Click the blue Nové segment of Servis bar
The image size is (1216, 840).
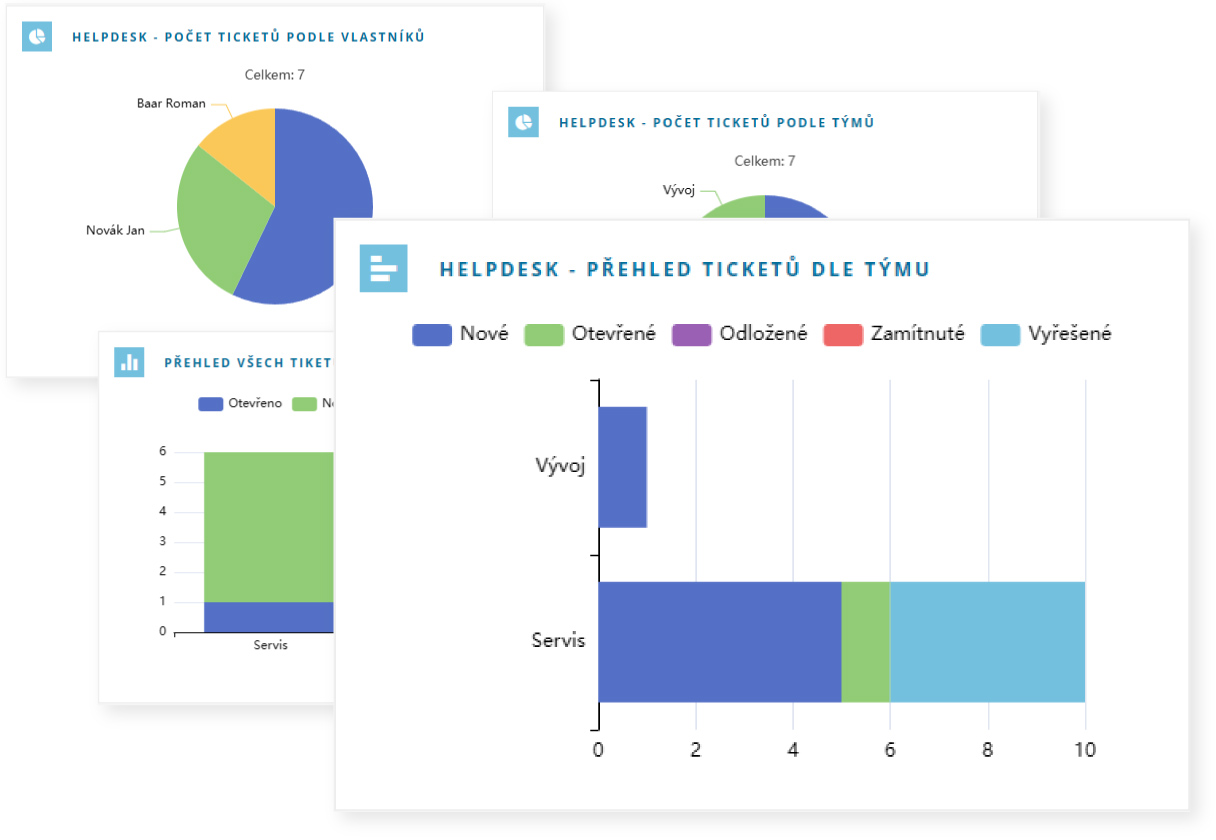click(719, 641)
